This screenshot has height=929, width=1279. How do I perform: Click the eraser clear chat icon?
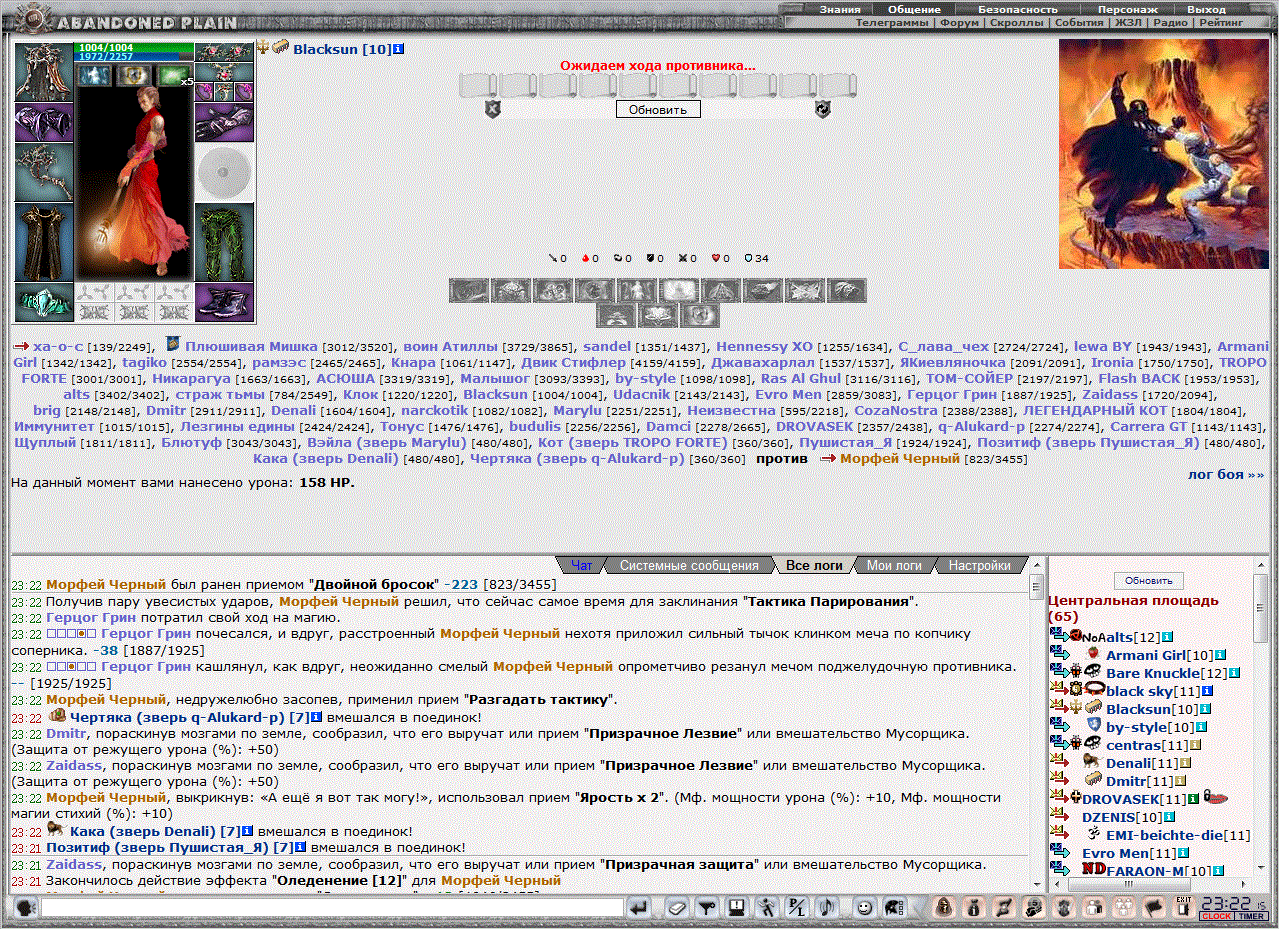pyautogui.click(x=678, y=908)
